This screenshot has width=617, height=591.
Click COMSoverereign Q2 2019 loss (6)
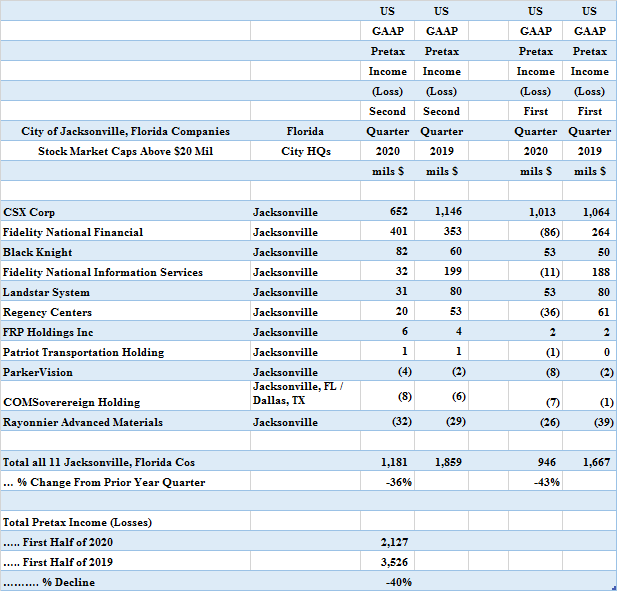(x=458, y=396)
